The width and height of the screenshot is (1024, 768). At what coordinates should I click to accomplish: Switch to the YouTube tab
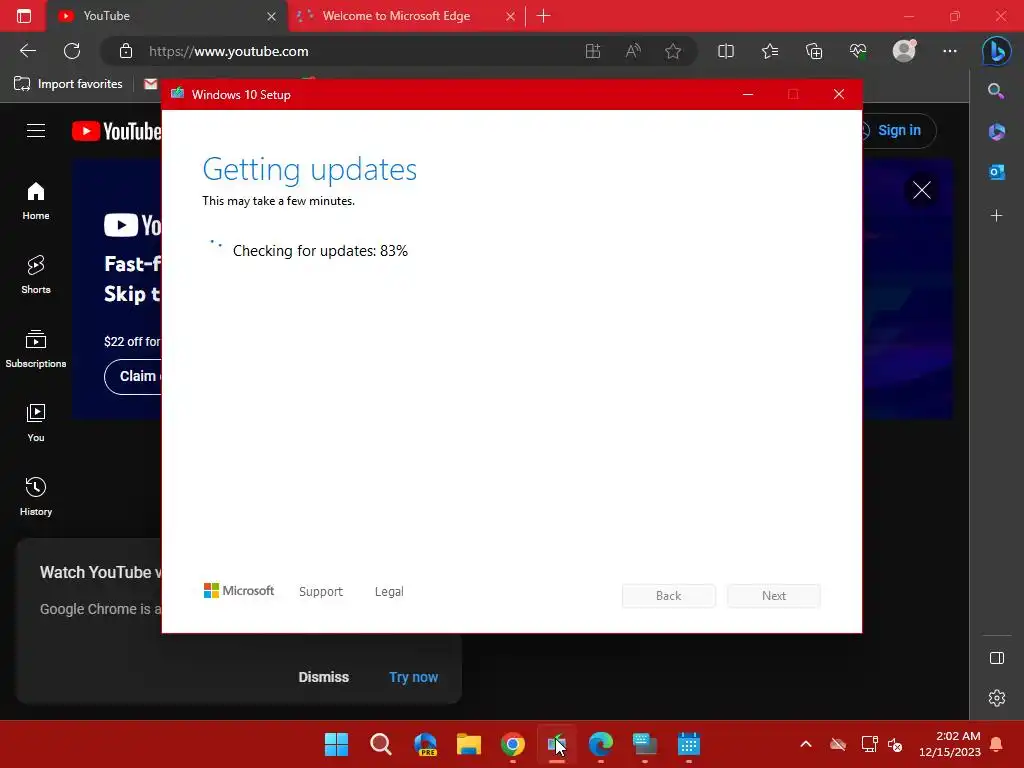tap(167, 16)
